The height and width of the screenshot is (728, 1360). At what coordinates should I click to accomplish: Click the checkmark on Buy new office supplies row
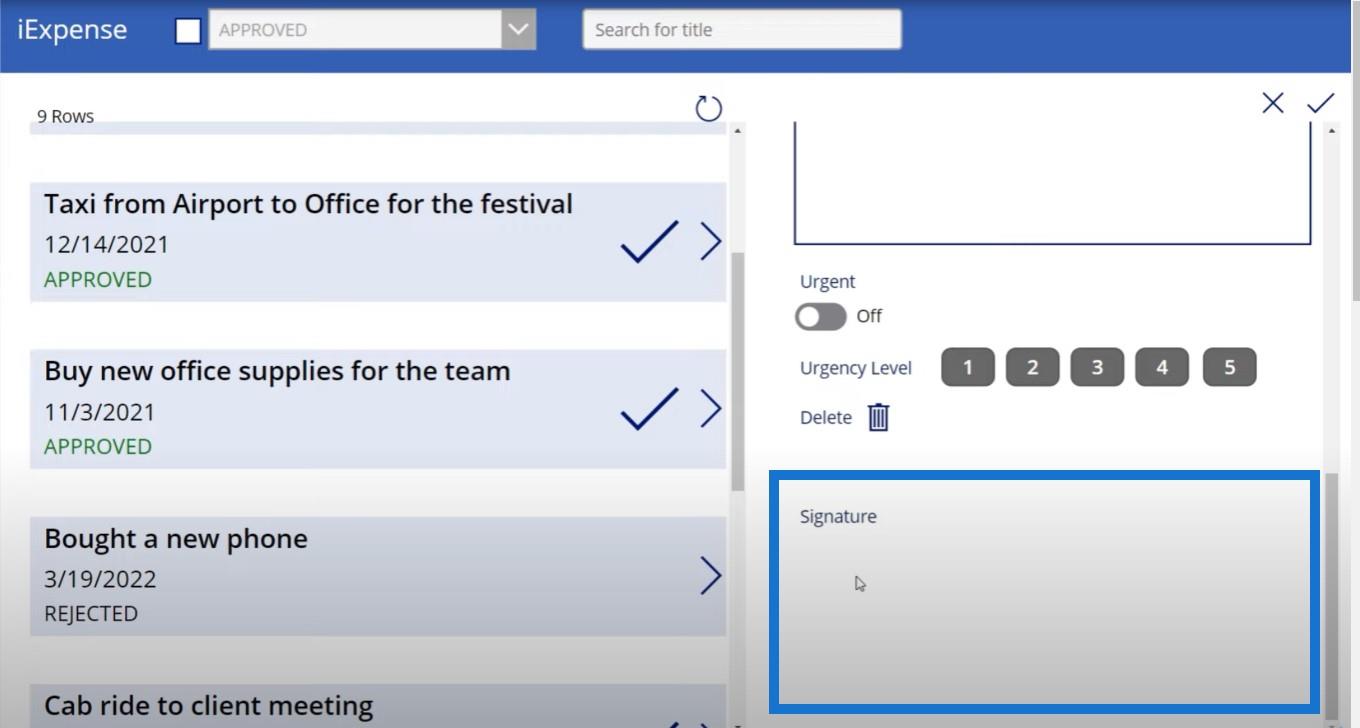tap(649, 409)
